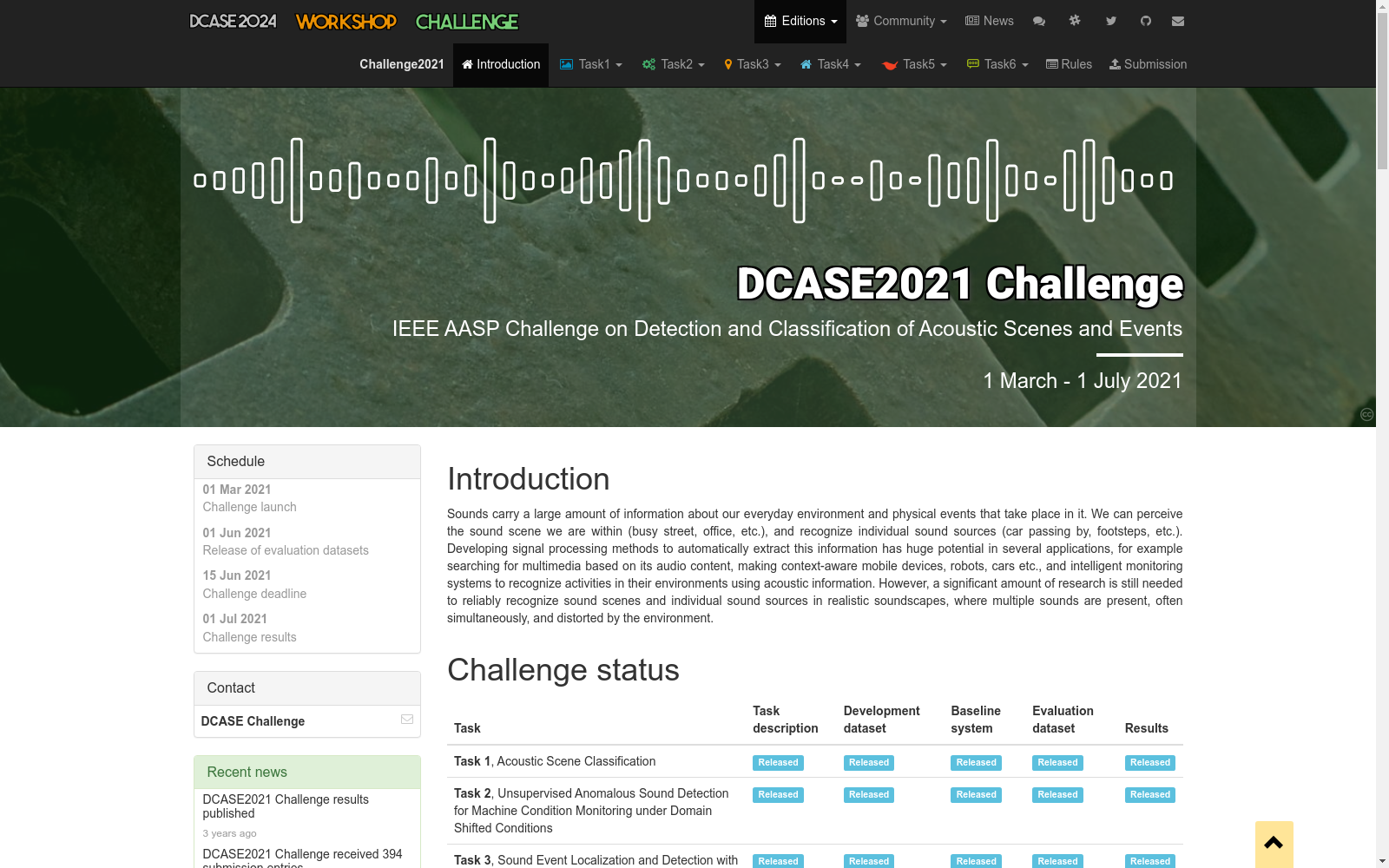Click Task 1 Evaluation dataset Released badge
The image size is (1389, 868).
[1057, 763]
